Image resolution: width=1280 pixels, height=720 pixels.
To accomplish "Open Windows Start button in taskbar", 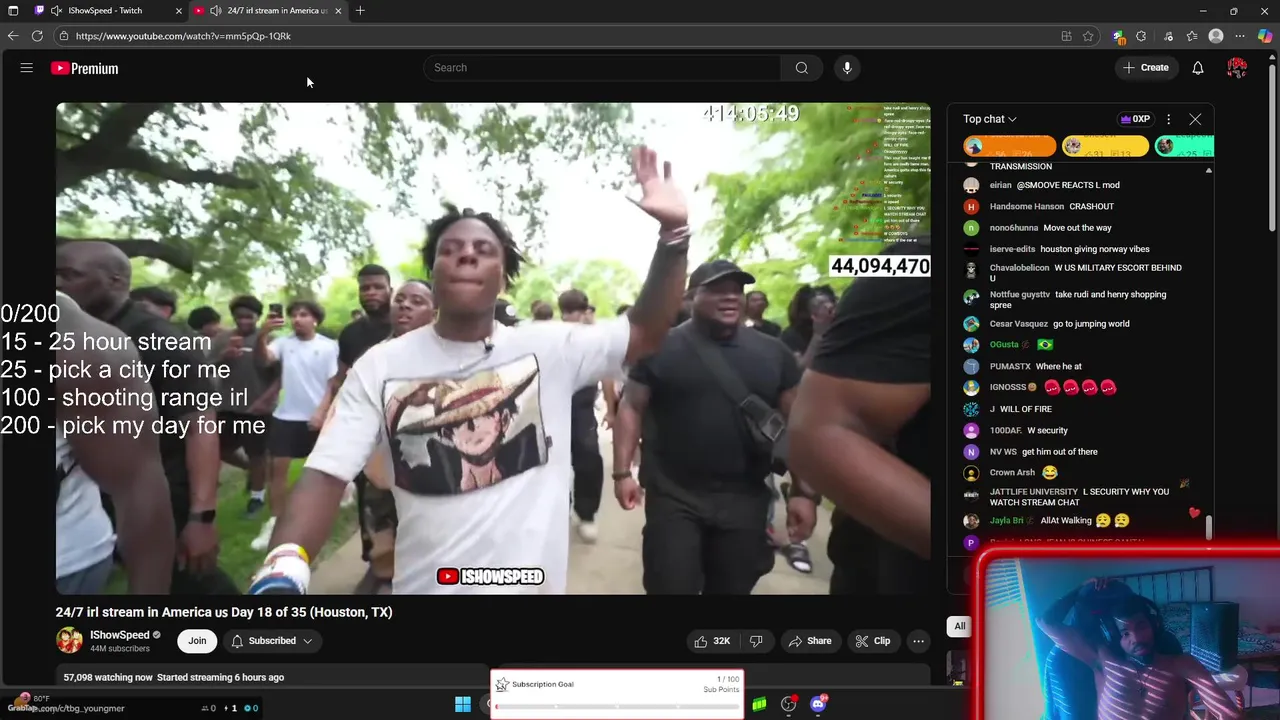I will coord(463,704).
